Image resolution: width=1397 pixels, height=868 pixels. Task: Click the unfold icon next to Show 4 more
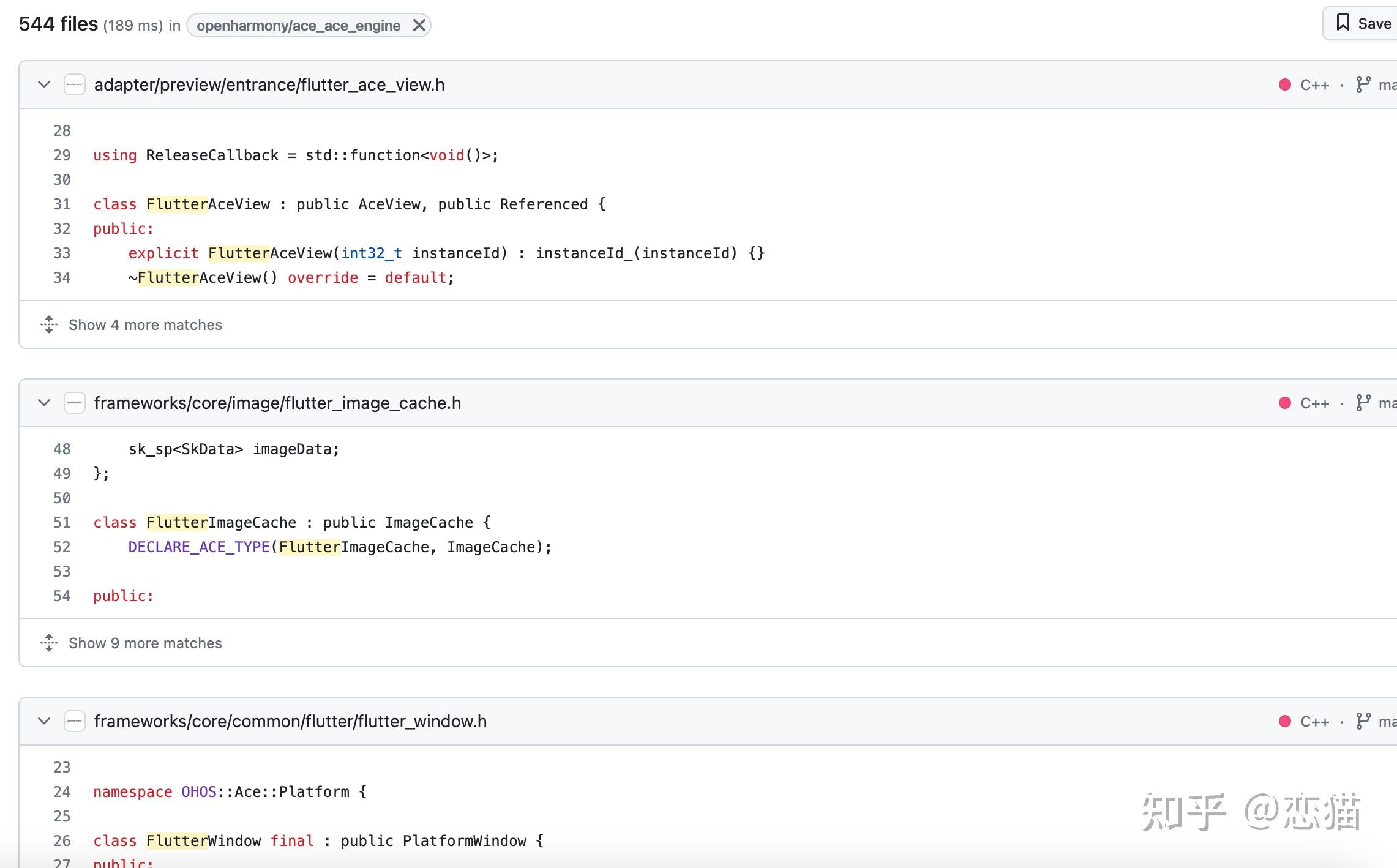coord(49,324)
